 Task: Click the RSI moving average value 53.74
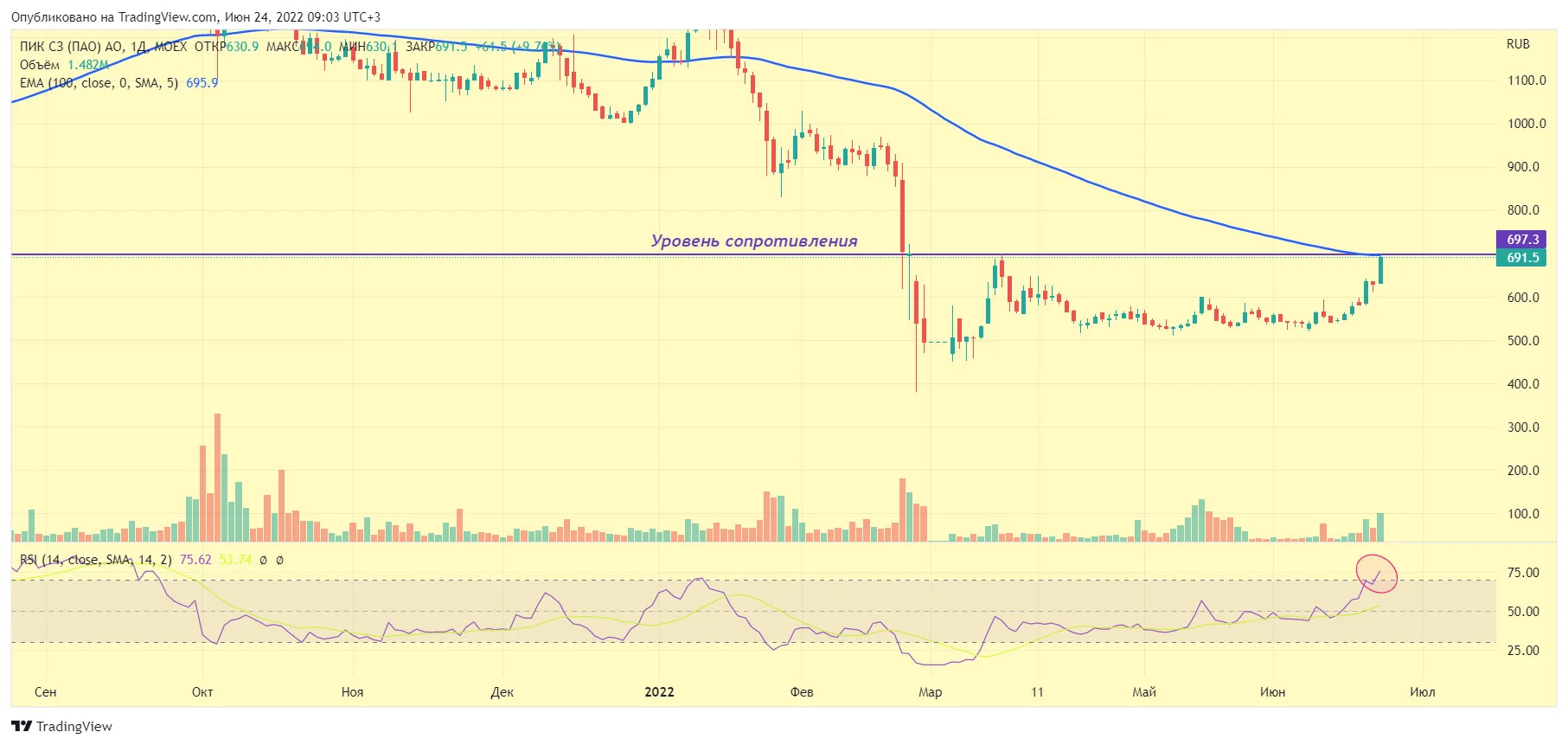[235, 560]
